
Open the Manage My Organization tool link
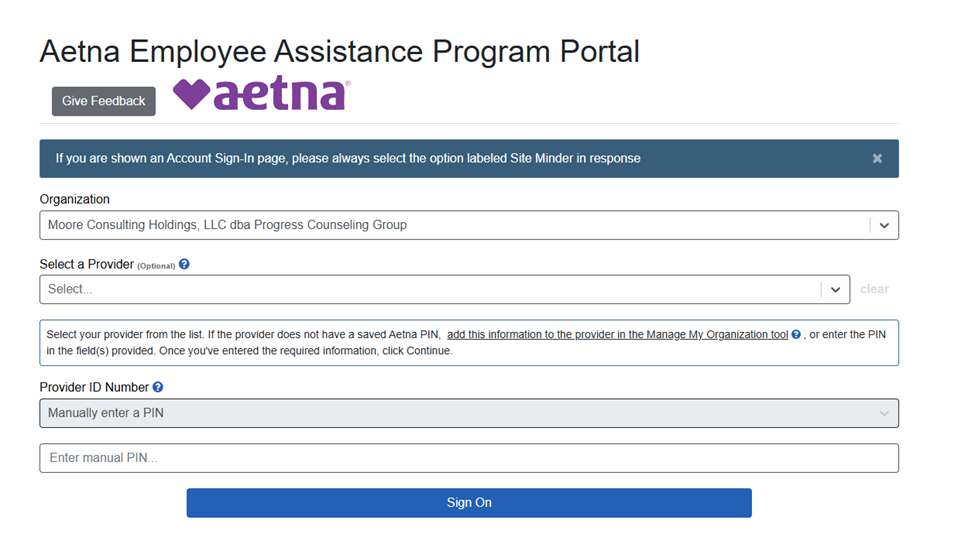(x=617, y=335)
